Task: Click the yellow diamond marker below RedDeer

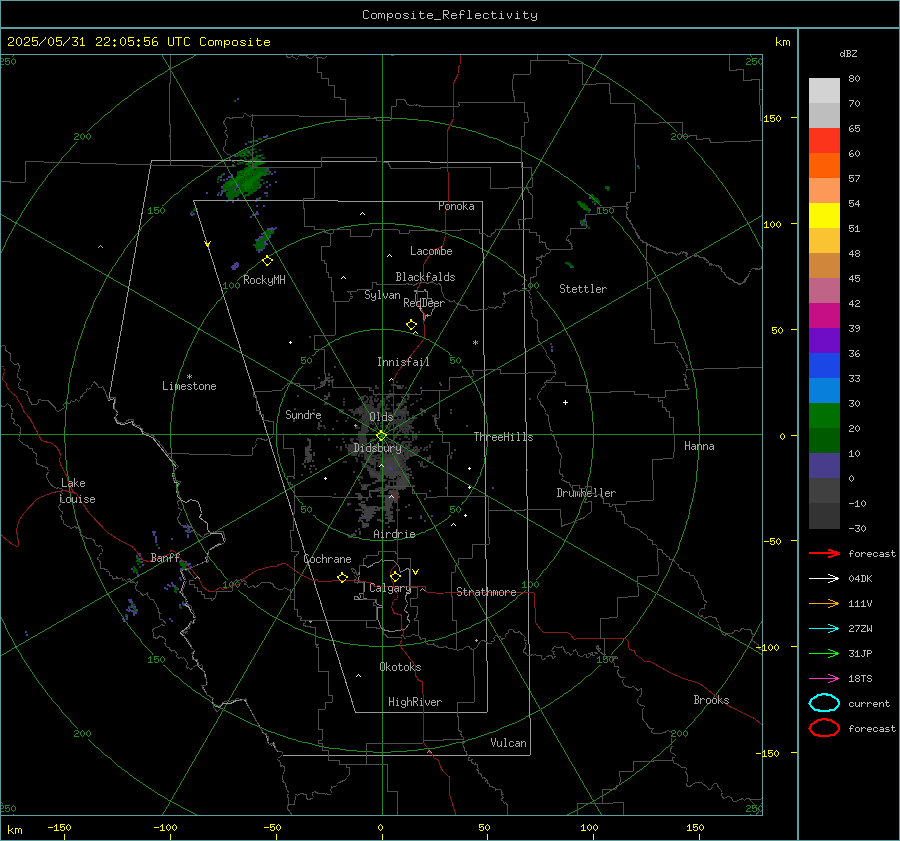Action: click(x=412, y=325)
